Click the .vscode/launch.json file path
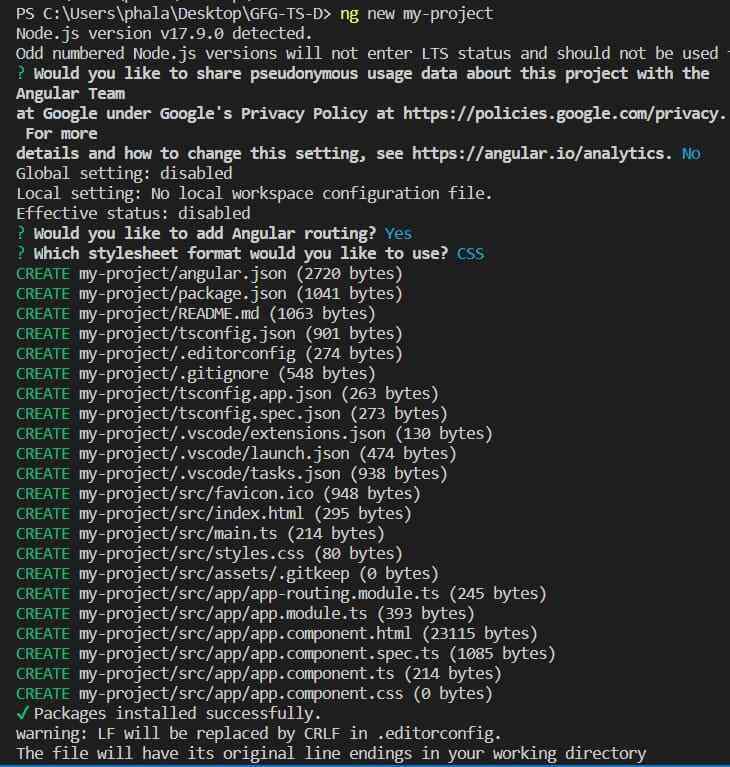730x767 pixels. 214,453
